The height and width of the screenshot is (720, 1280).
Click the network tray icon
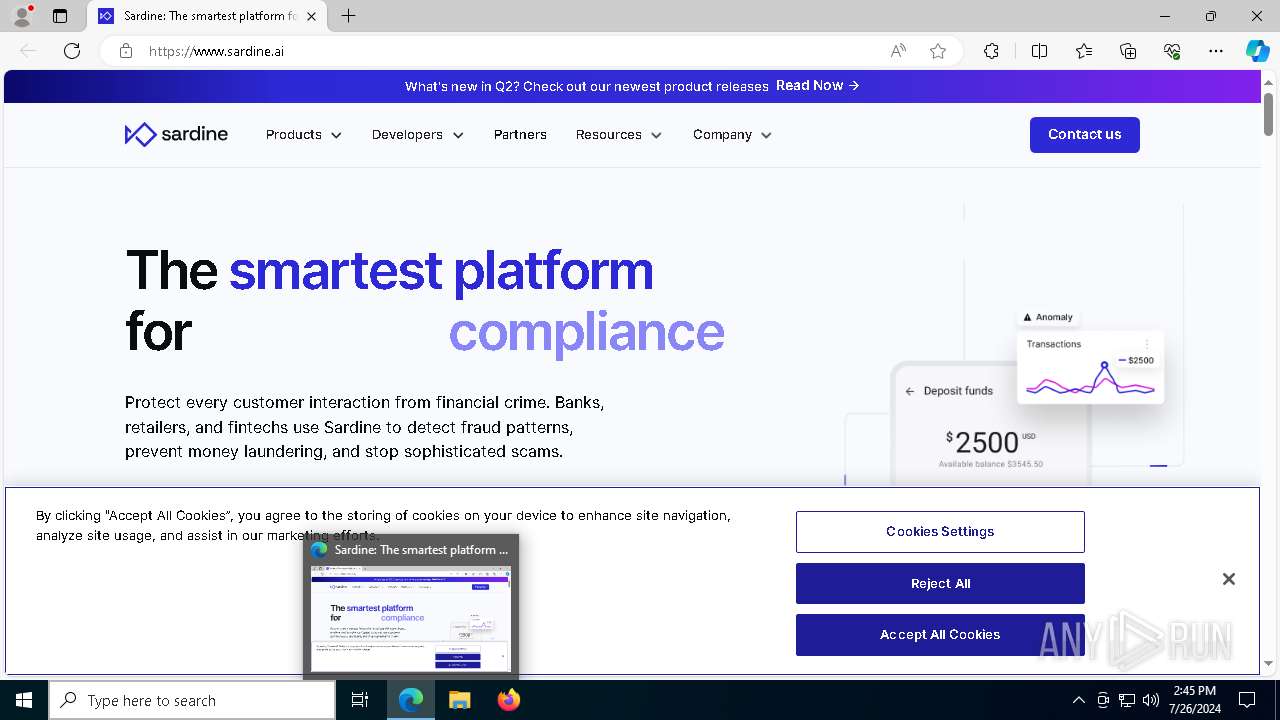coord(1127,700)
